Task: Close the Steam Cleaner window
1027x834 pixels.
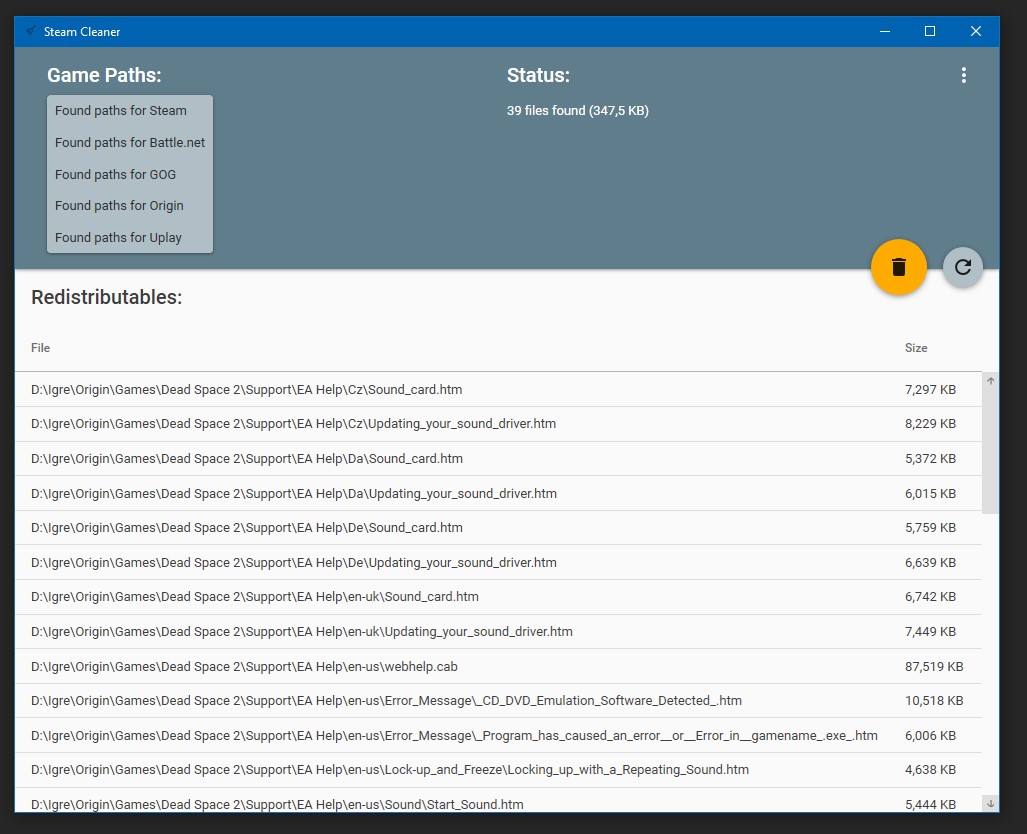Action: tap(976, 31)
